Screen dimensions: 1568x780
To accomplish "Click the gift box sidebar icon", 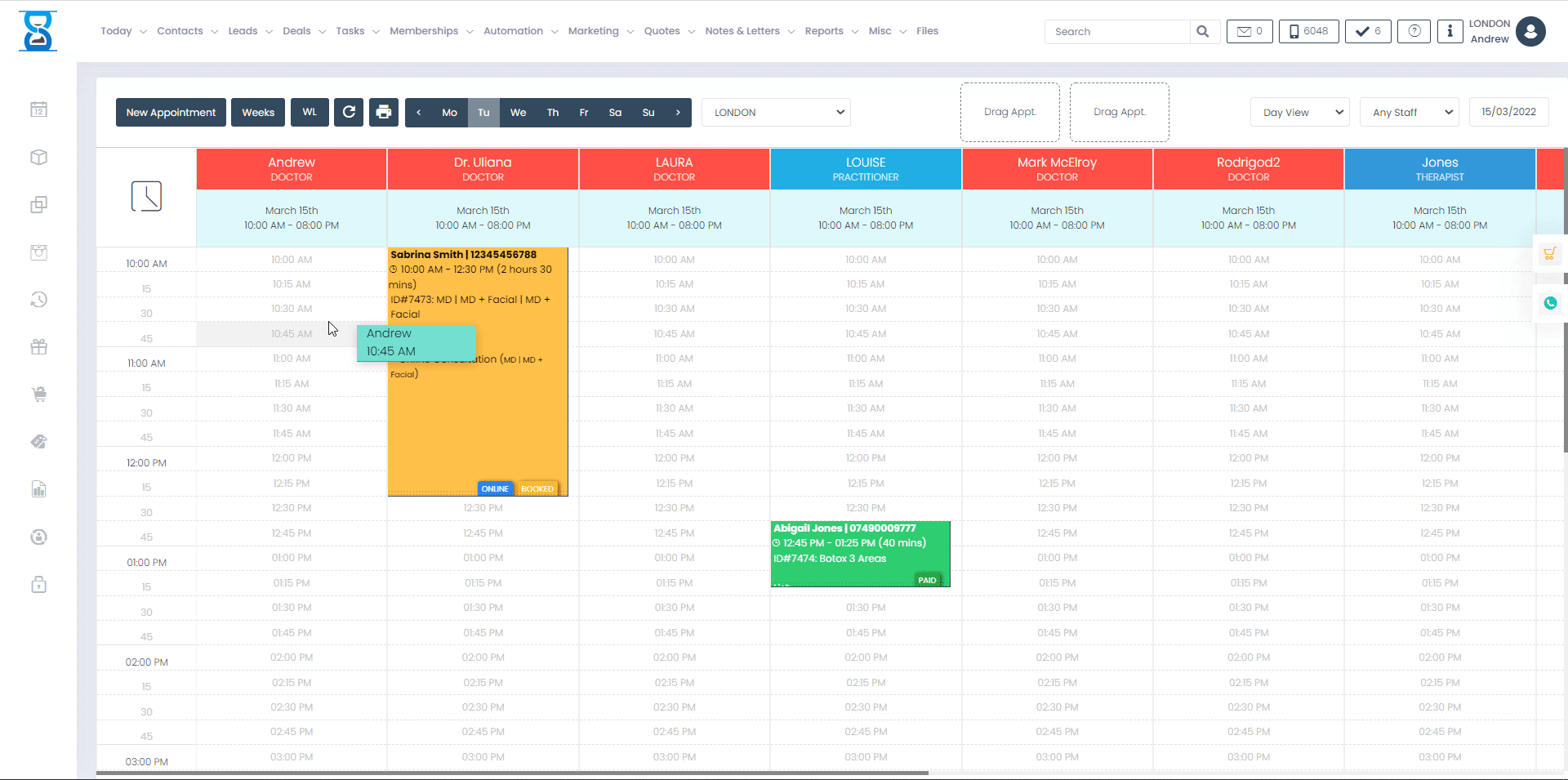I will tap(38, 347).
